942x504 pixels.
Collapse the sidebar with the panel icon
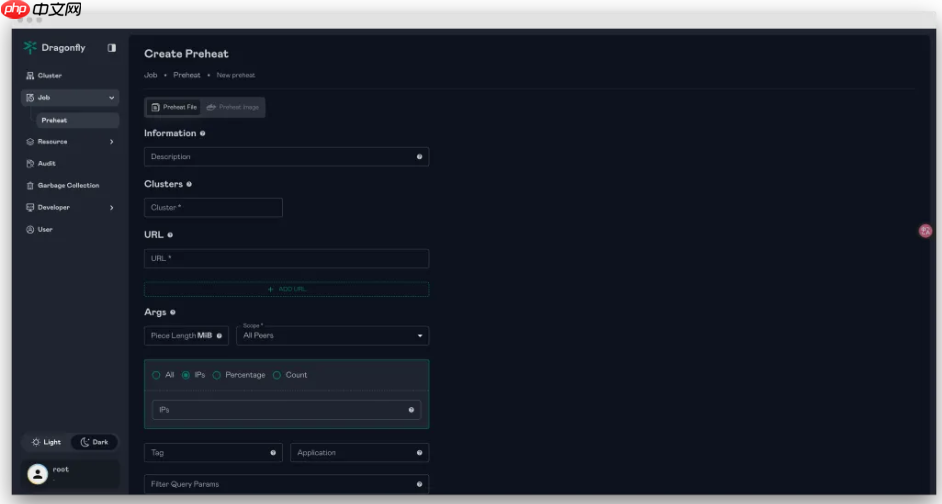(x=112, y=47)
